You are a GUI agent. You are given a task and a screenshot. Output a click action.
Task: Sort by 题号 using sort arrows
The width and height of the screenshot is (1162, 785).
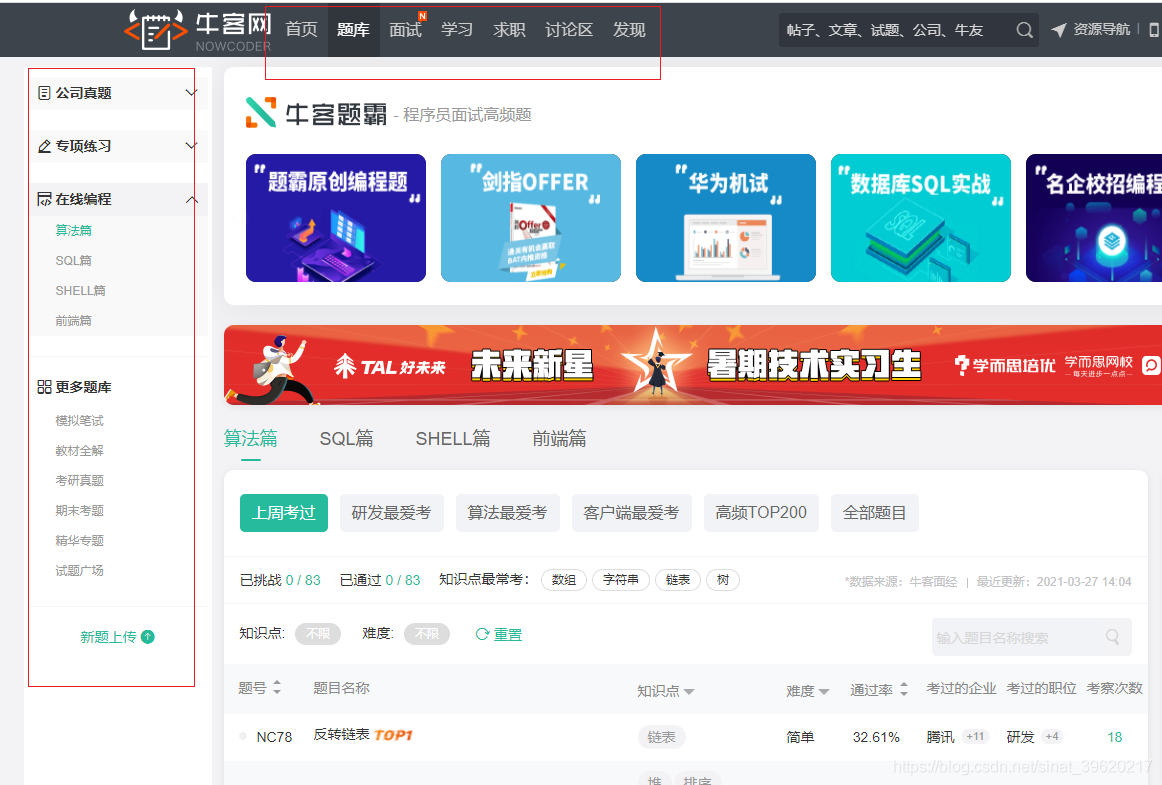pos(277,688)
